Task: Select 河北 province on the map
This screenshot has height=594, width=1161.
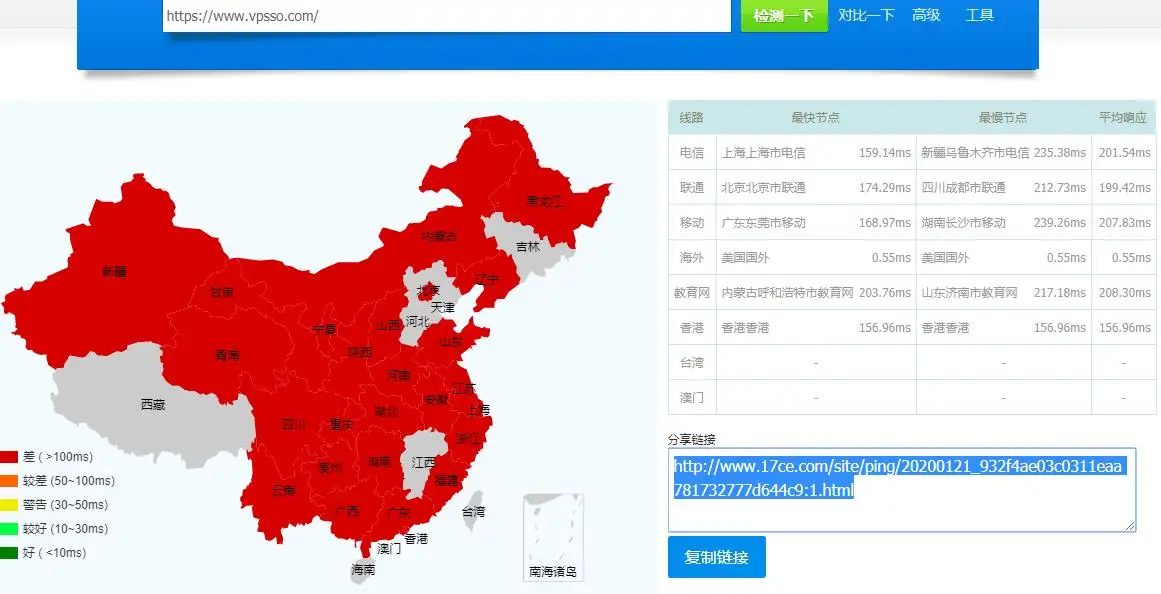Action: (417, 322)
